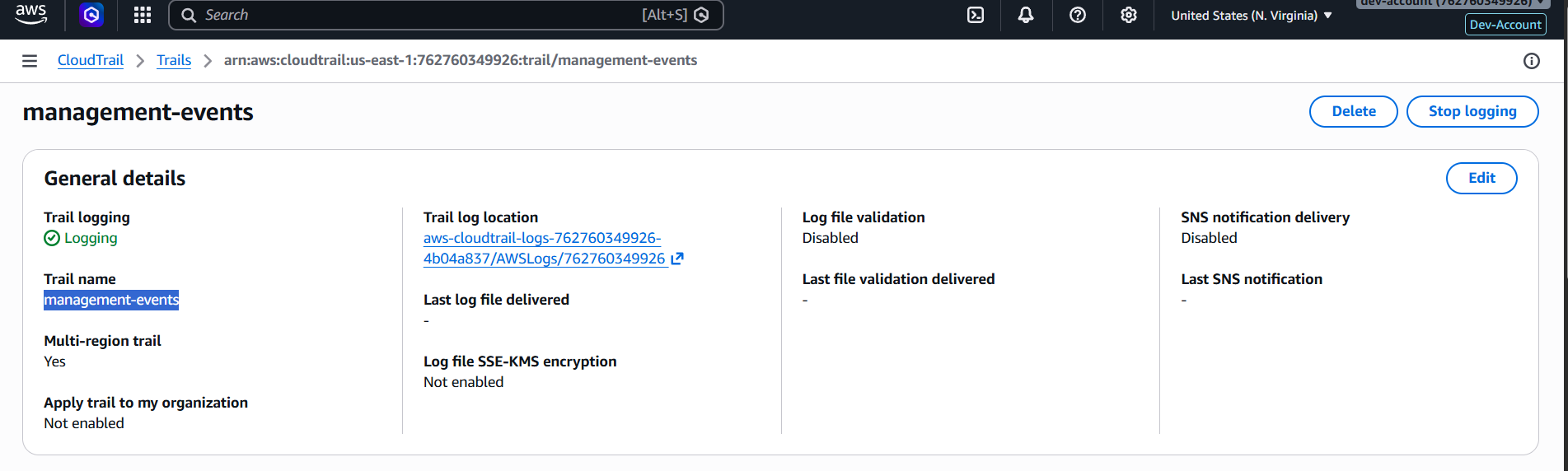Click the Delete trail button

[x=1354, y=111]
